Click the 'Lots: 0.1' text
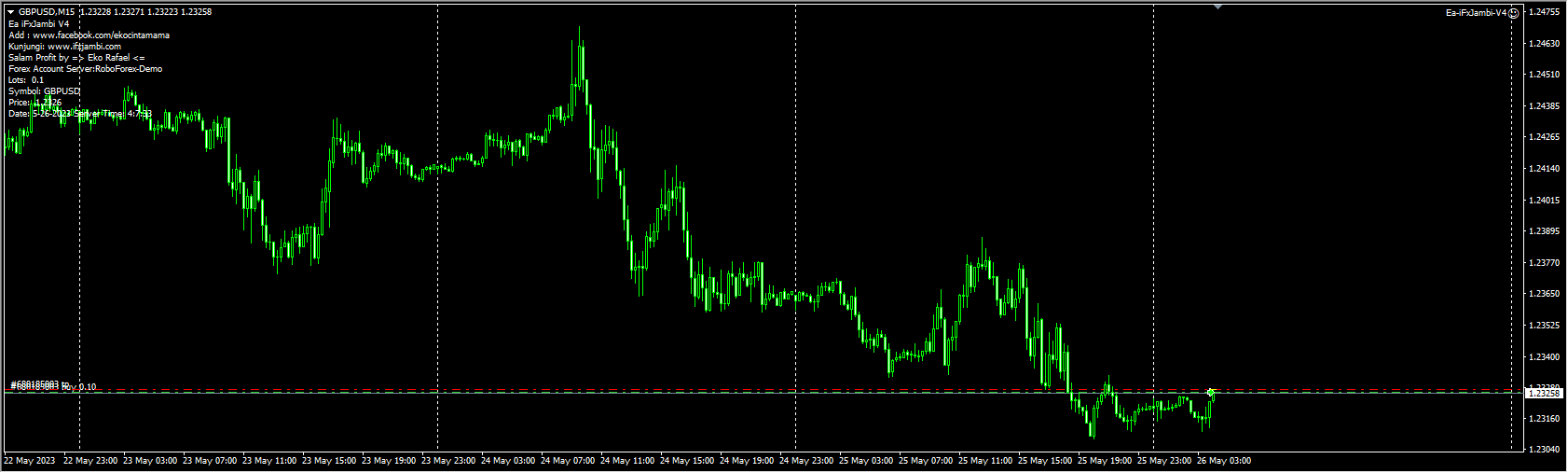The height and width of the screenshot is (473, 1568). [26, 80]
